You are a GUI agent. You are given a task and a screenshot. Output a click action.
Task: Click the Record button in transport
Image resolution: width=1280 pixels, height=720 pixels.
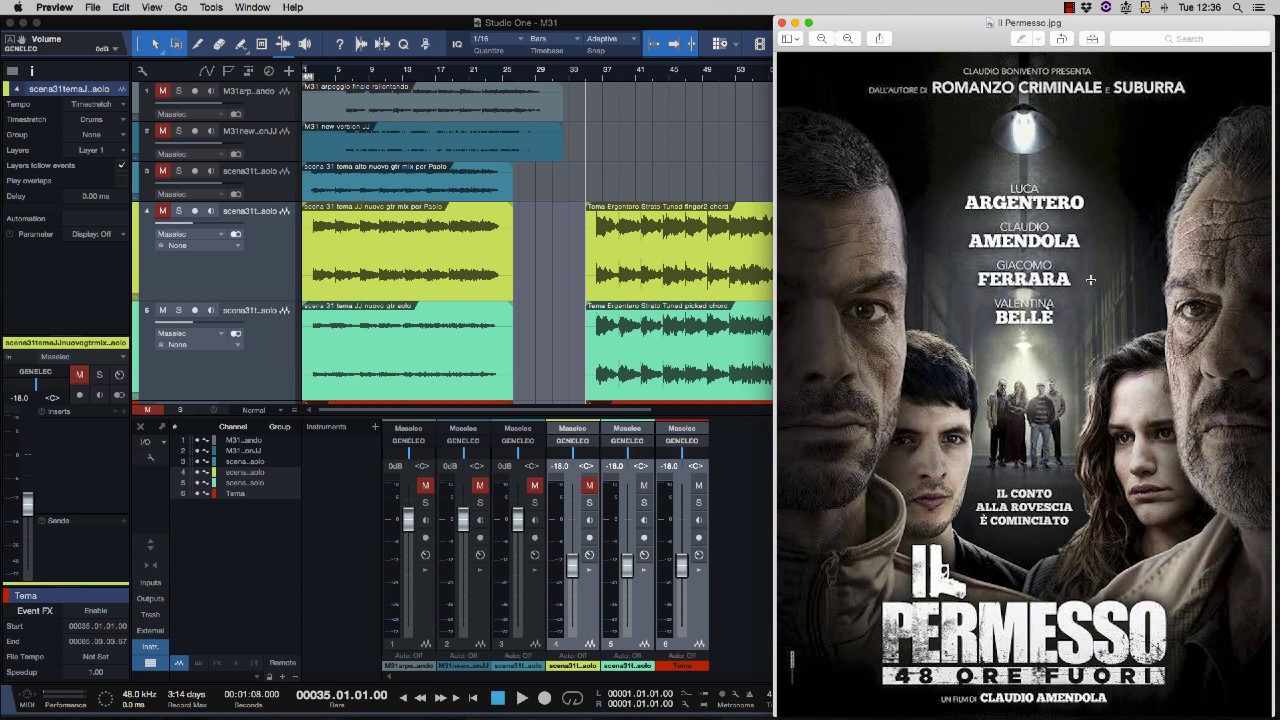(545, 698)
